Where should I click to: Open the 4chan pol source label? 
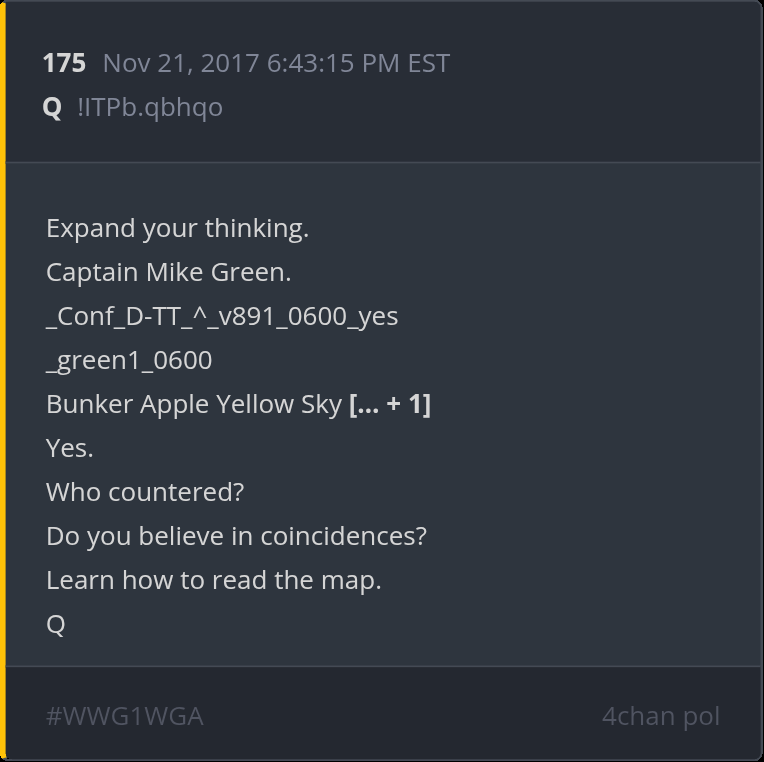[x=661, y=716]
